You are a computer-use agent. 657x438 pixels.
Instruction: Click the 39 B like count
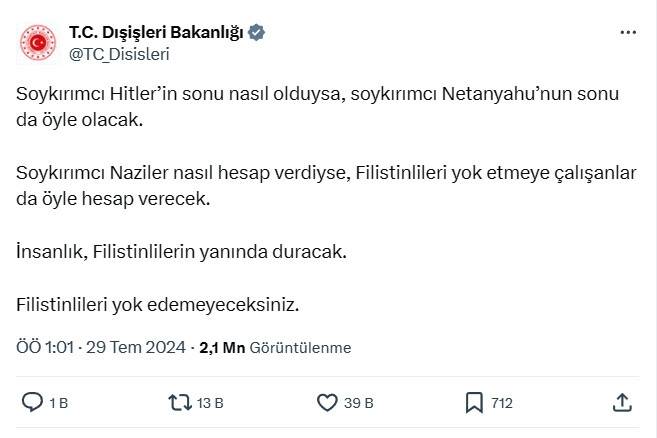coord(359,403)
